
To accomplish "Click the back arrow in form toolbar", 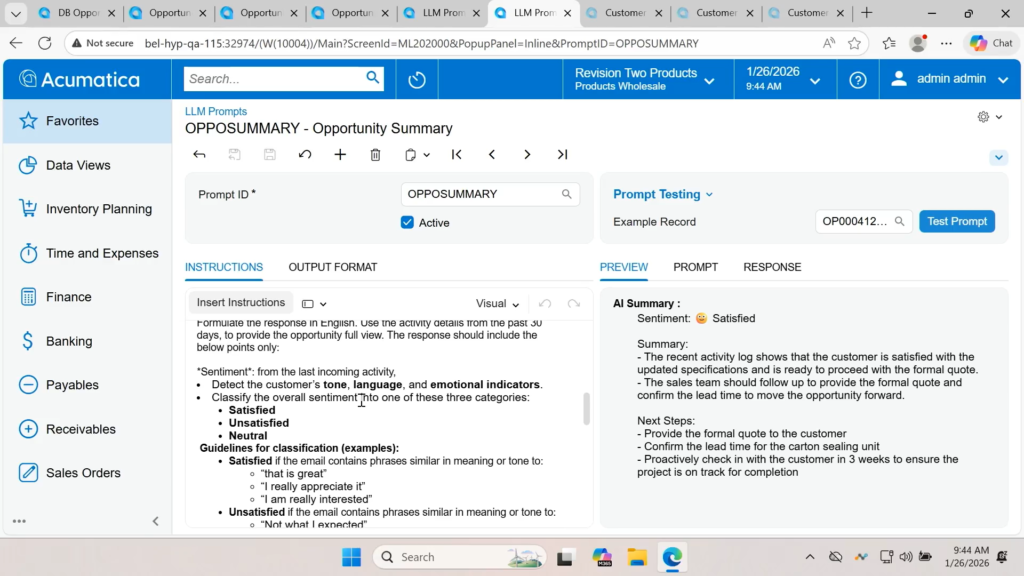I will [x=199, y=155].
